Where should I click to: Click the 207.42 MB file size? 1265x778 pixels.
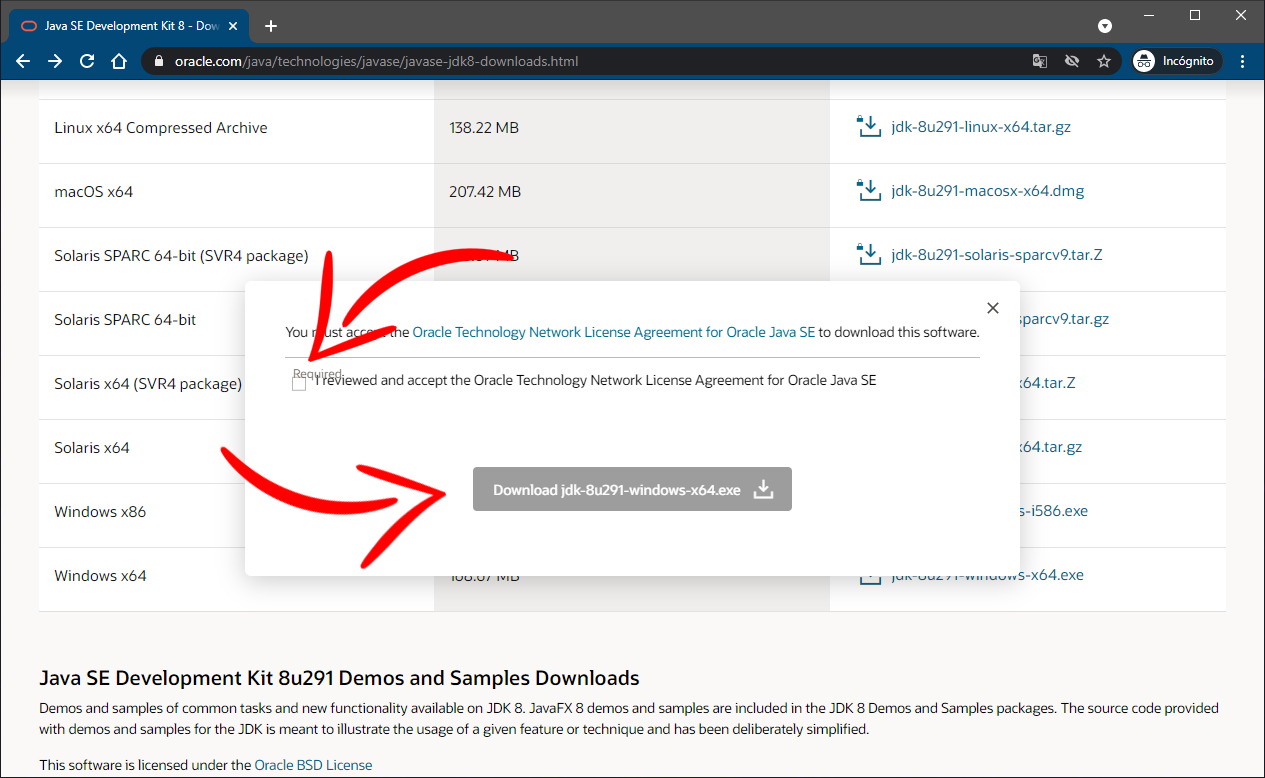click(485, 191)
